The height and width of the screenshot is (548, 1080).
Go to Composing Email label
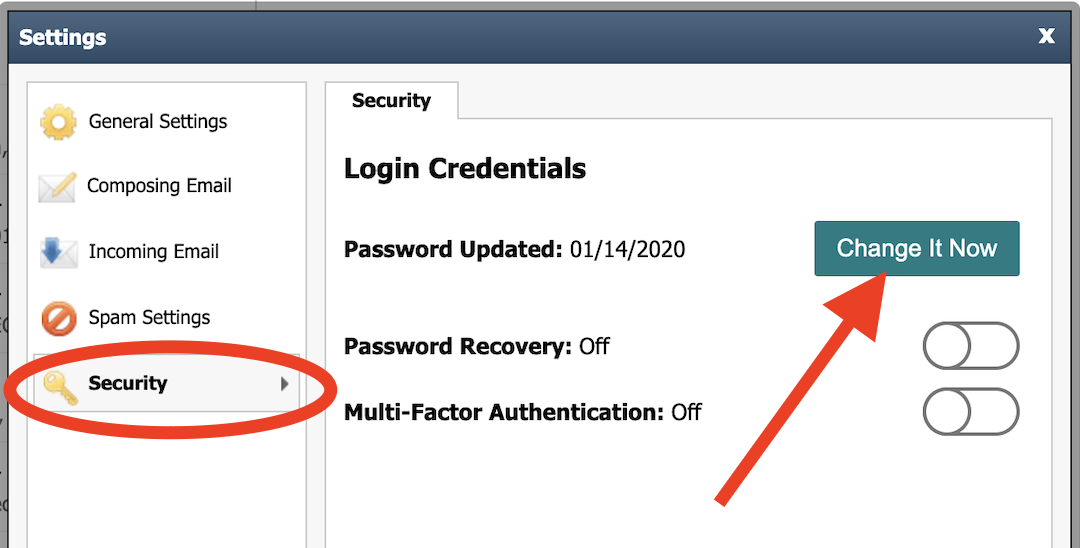click(159, 186)
